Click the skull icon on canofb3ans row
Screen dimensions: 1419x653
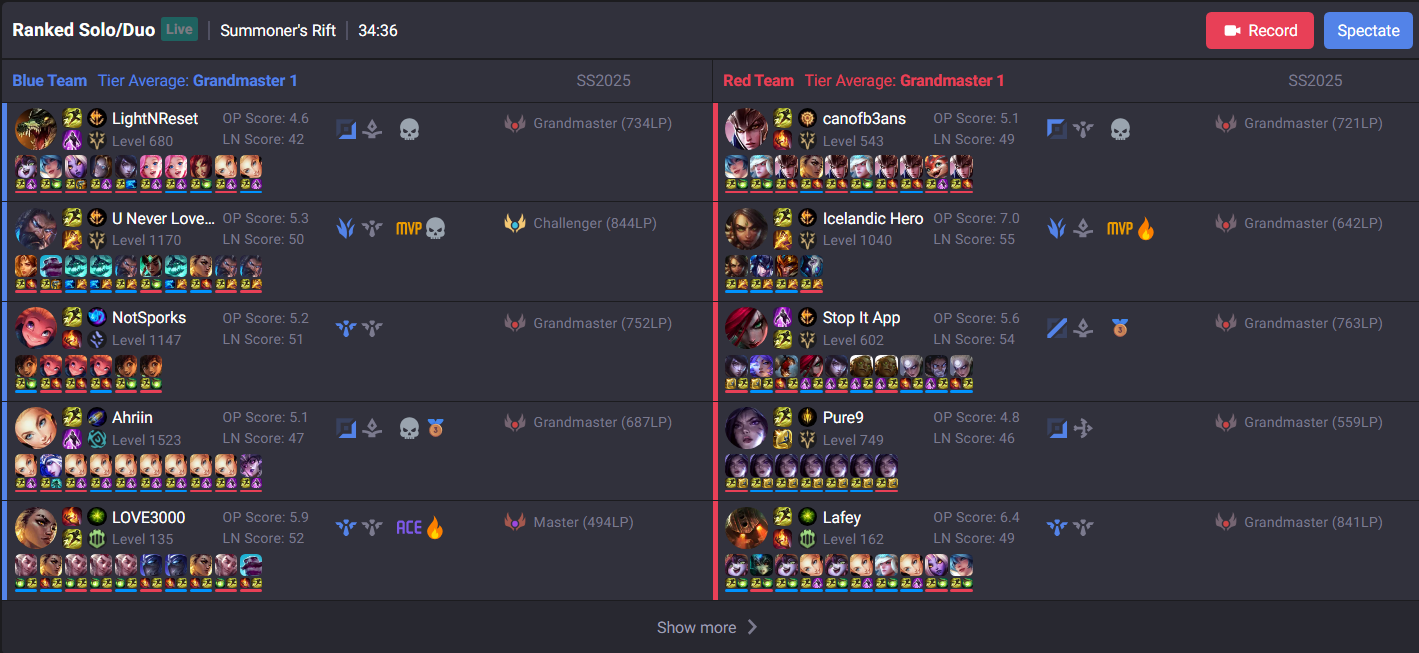click(x=1120, y=129)
